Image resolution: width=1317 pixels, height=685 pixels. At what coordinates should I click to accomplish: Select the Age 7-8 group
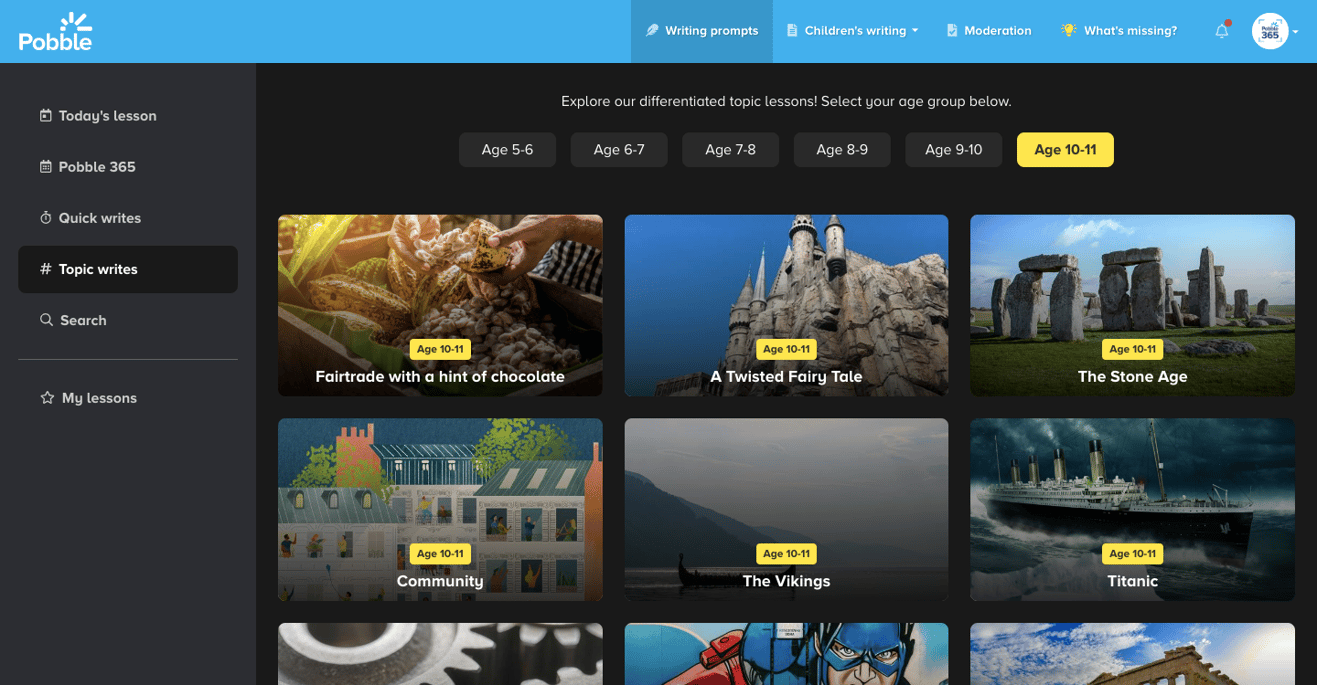(730, 150)
